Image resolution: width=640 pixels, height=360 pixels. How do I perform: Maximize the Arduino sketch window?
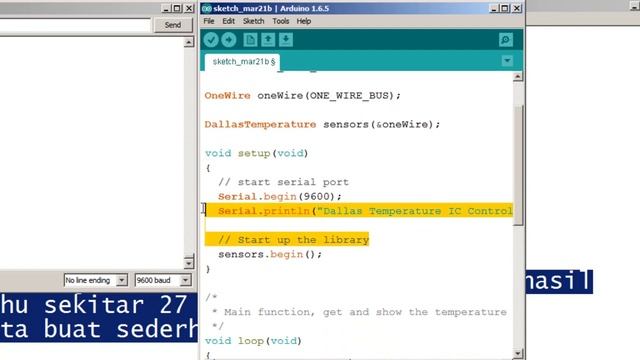tap(504, 8)
